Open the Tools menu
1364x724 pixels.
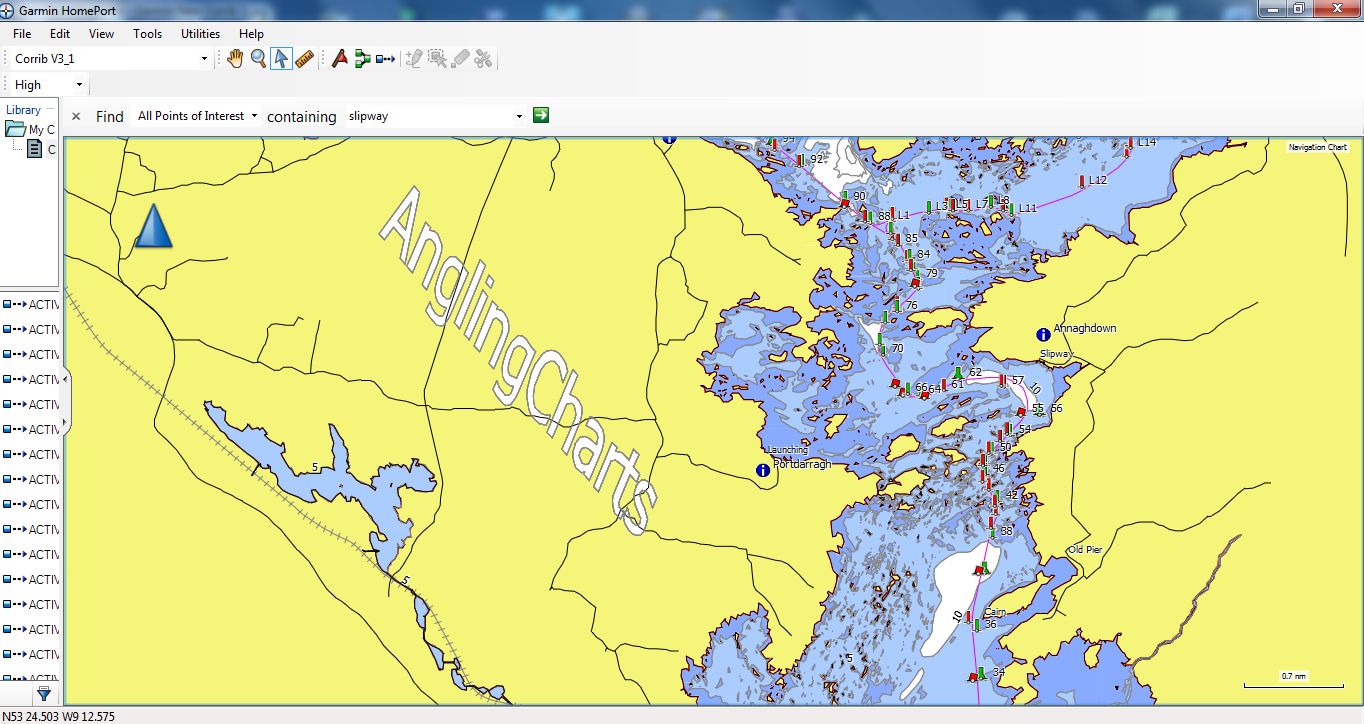click(x=147, y=34)
